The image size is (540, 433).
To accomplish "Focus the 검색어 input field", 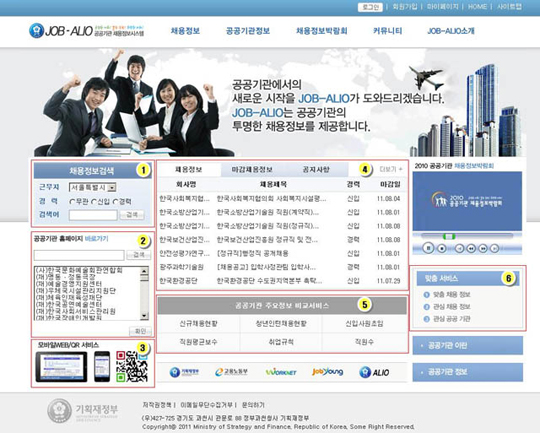I will (x=93, y=215).
